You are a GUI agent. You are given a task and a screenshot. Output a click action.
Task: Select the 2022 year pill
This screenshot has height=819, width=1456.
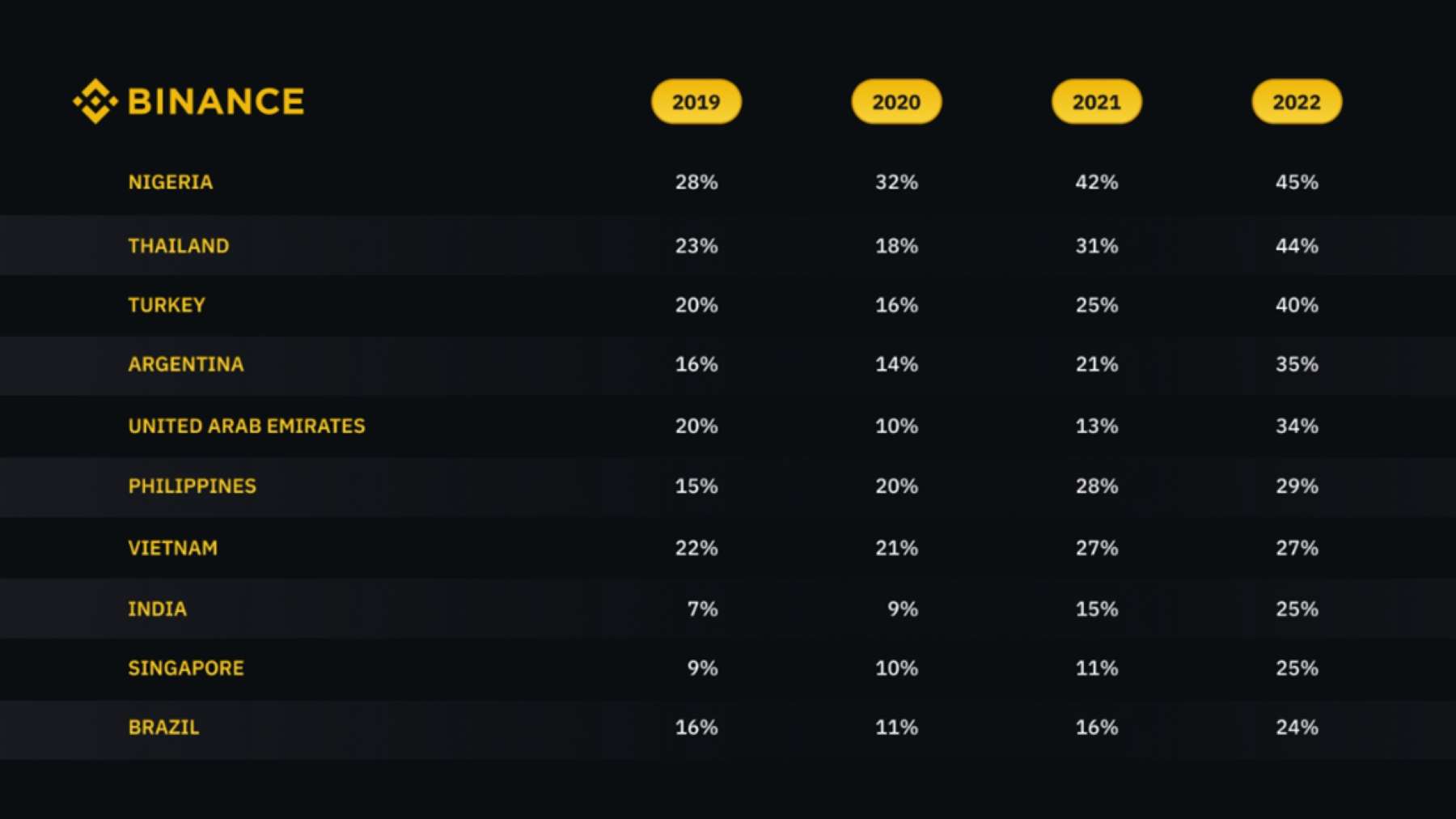[x=1297, y=102]
